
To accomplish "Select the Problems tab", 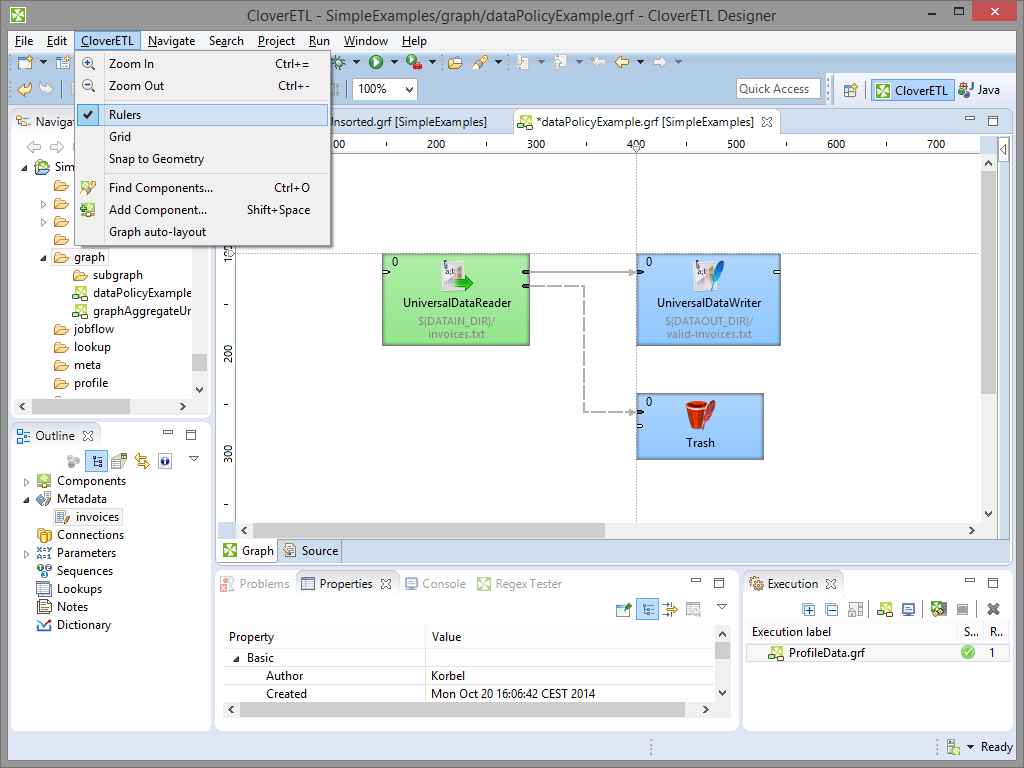I will tap(255, 584).
